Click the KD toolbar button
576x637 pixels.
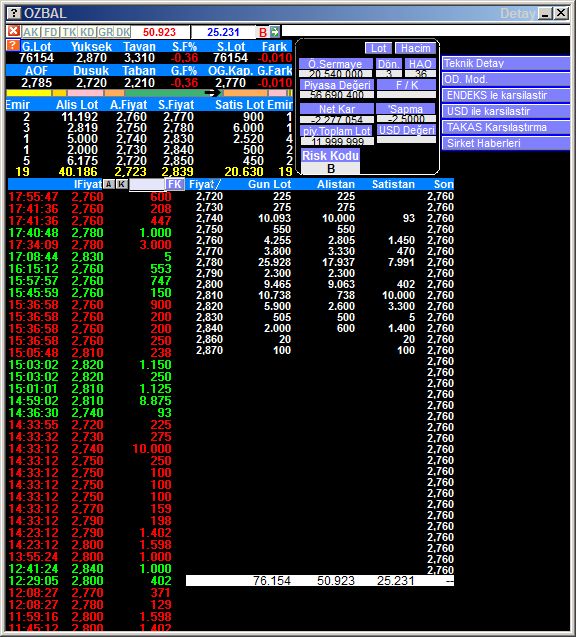87,32
